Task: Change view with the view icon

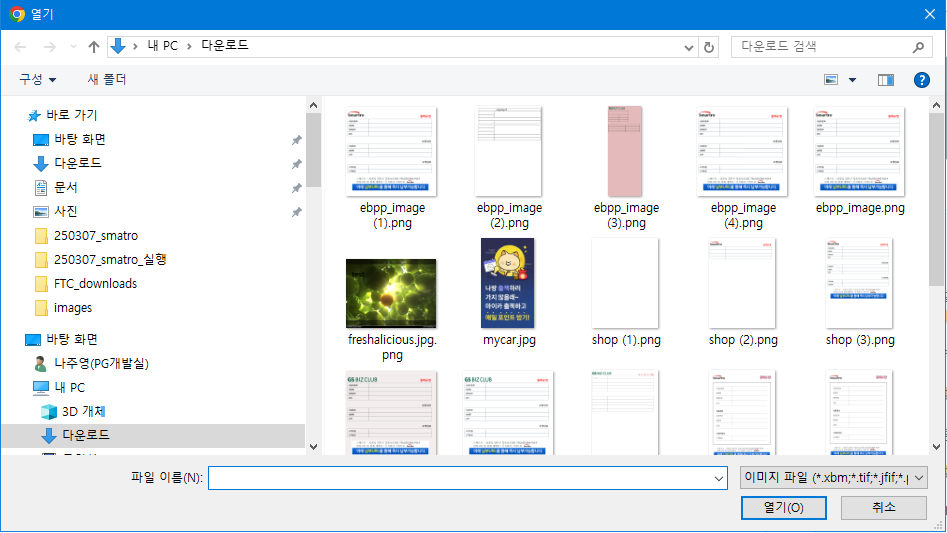Action: click(831, 80)
